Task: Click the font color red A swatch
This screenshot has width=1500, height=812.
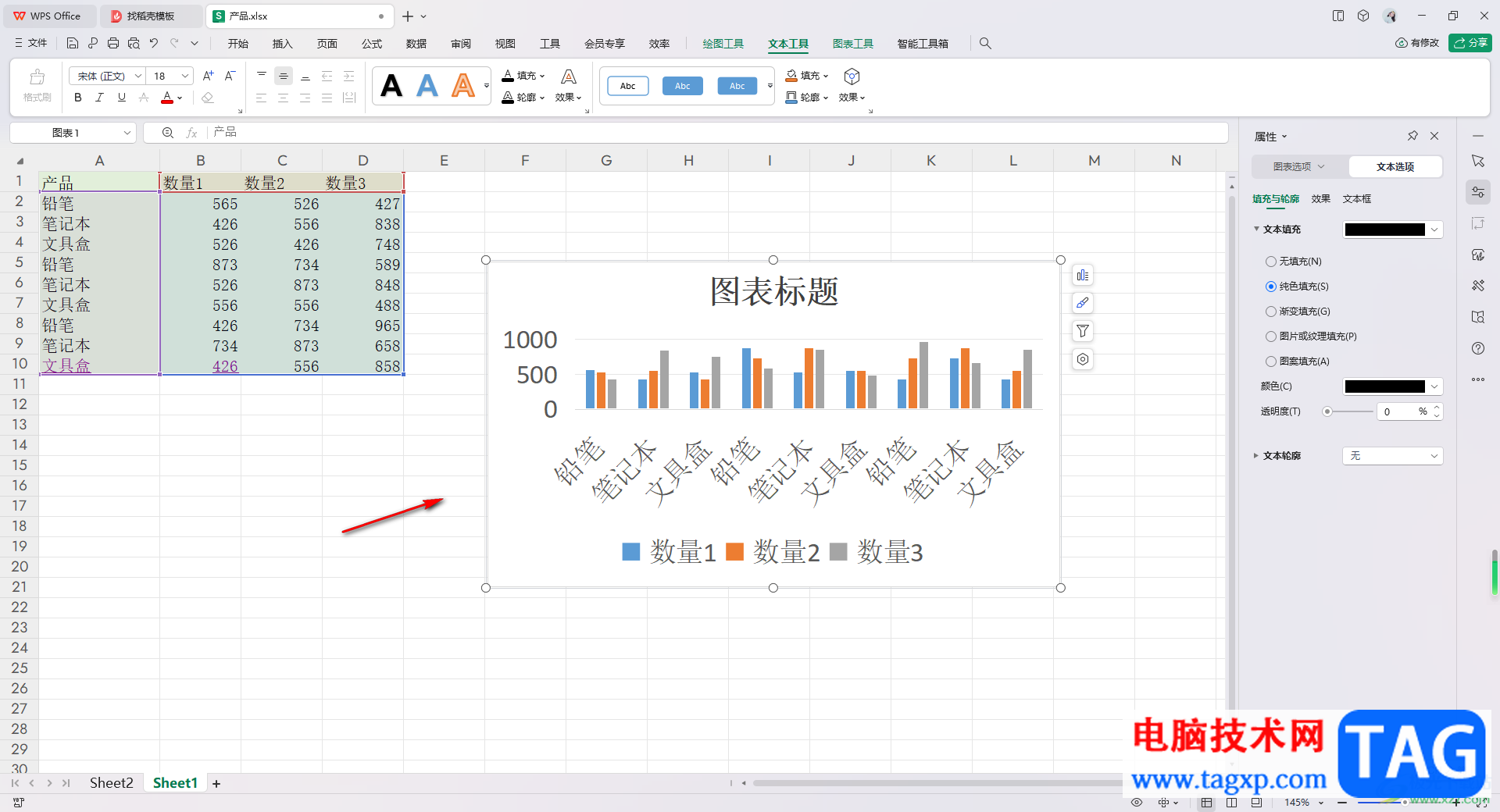Action: [x=166, y=98]
